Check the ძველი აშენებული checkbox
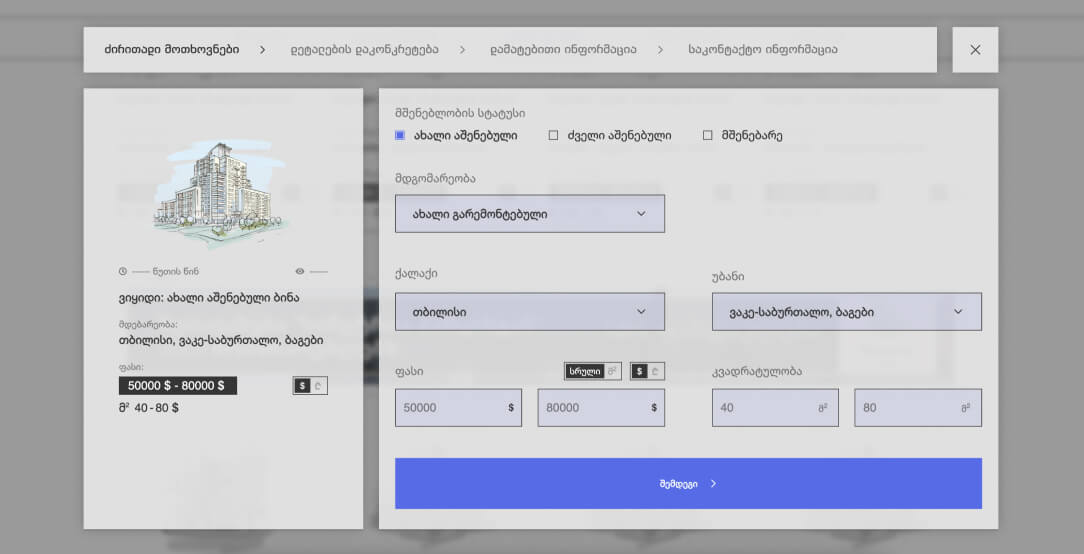This screenshot has height=554, width=1084. 553,136
